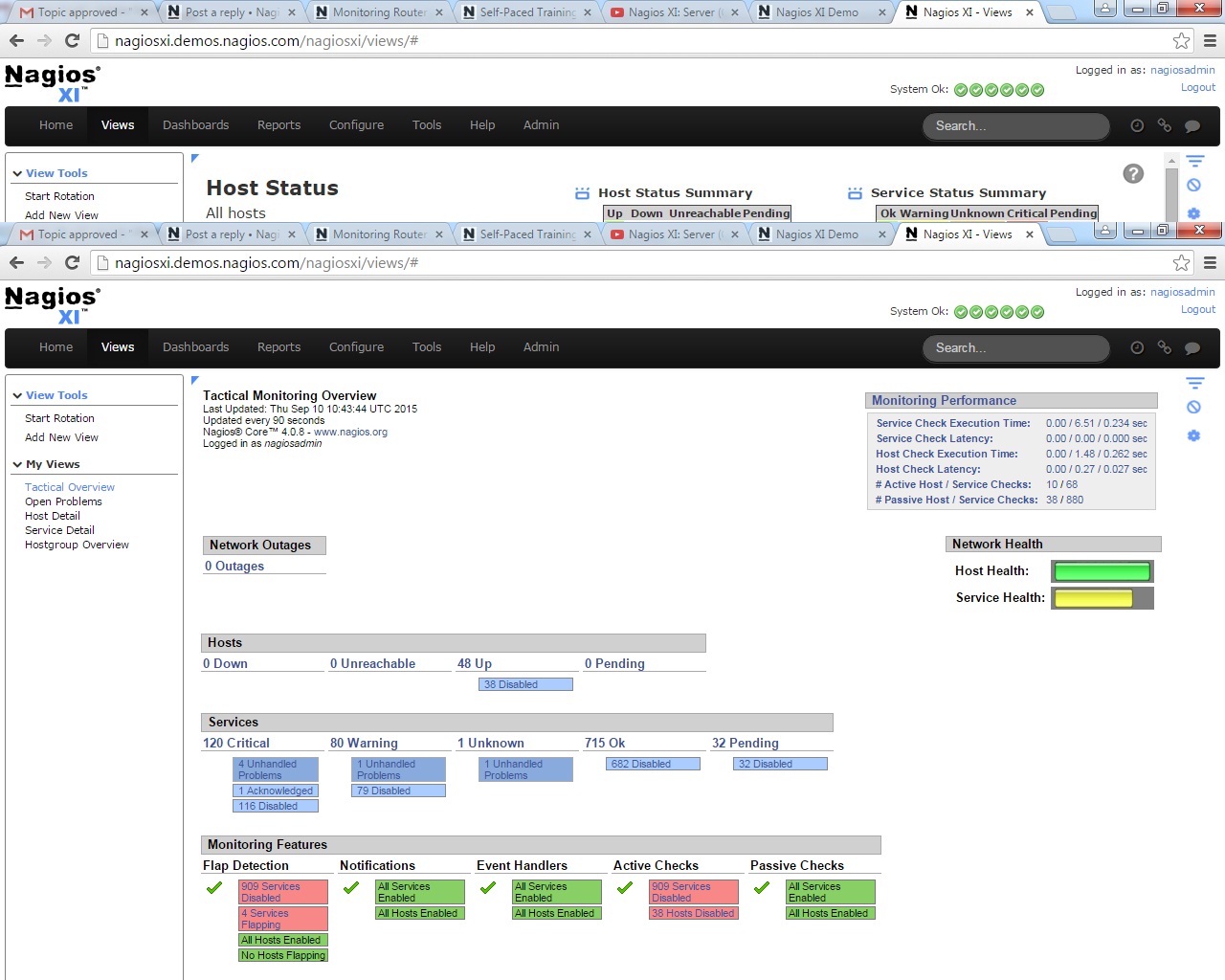This screenshot has width=1225, height=980.
Task: Click blue triangle left of Host Status heading
Action: (x=195, y=158)
